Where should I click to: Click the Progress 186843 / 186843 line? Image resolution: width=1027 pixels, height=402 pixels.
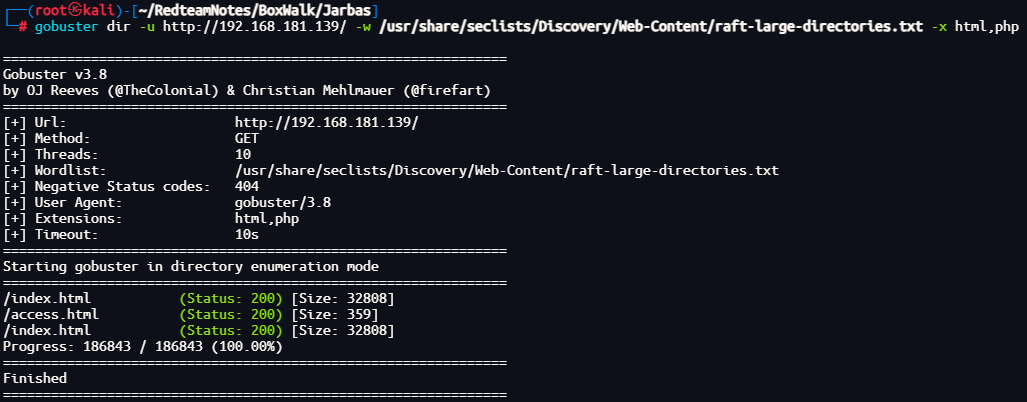142,346
